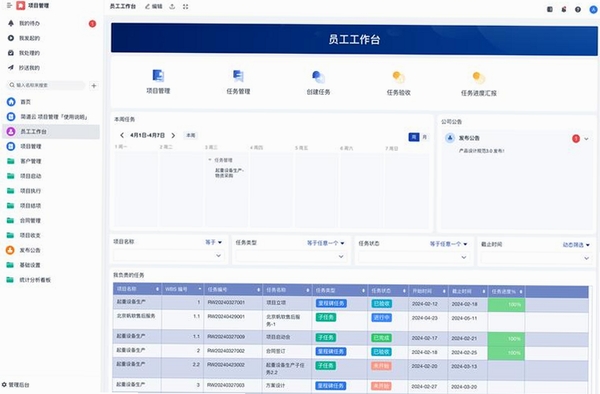This screenshot has width=600, height=394.
Task: Collapse the 任务管理 group on Wednesday
Action: (x=210, y=160)
